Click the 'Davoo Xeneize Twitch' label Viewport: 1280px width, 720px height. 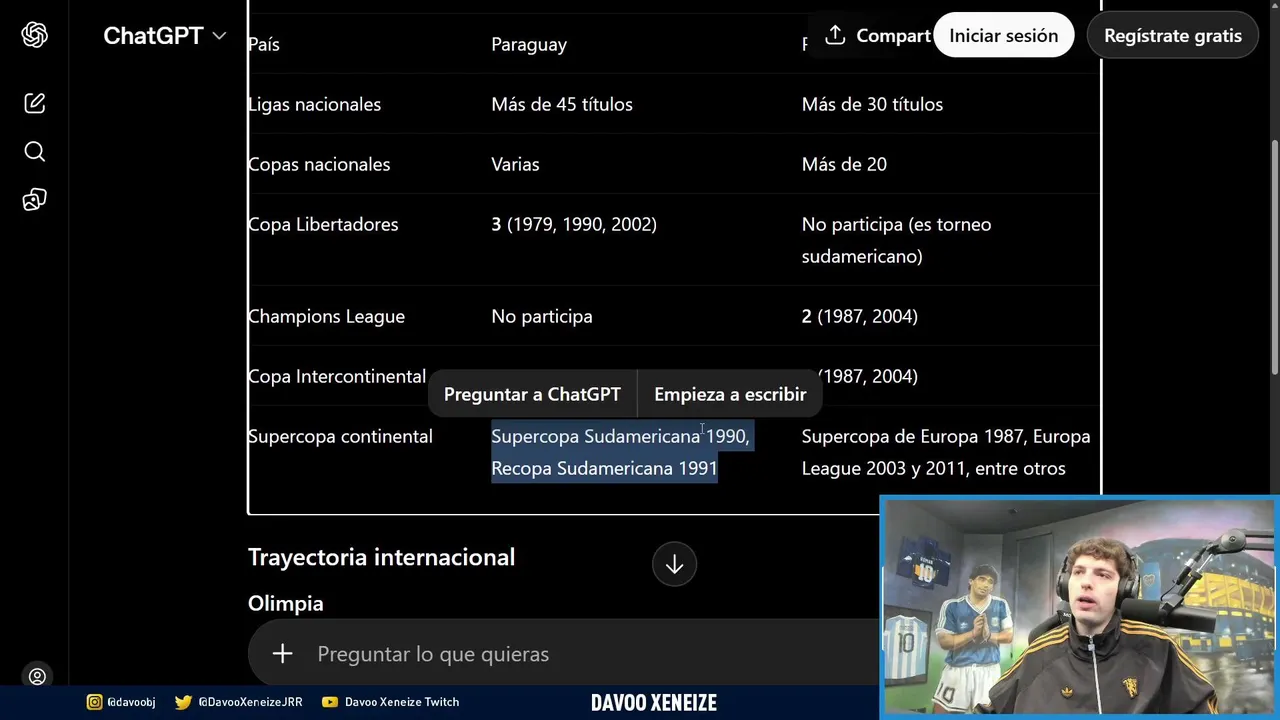[x=402, y=702]
